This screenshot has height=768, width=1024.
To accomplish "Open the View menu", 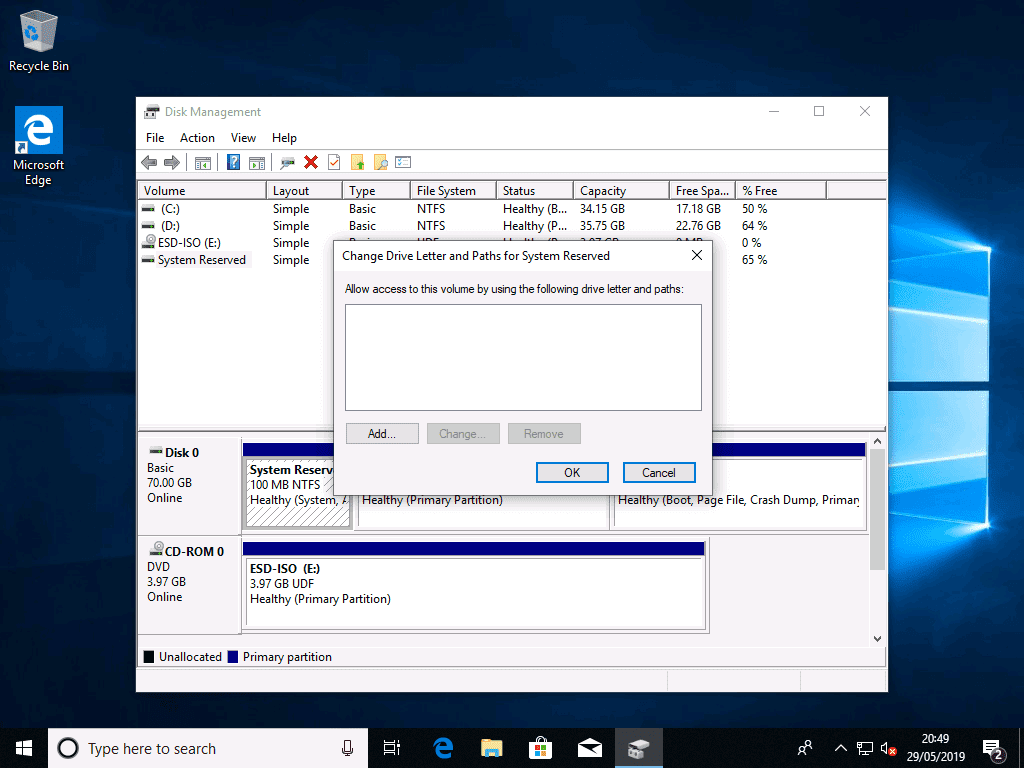I will 243,138.
